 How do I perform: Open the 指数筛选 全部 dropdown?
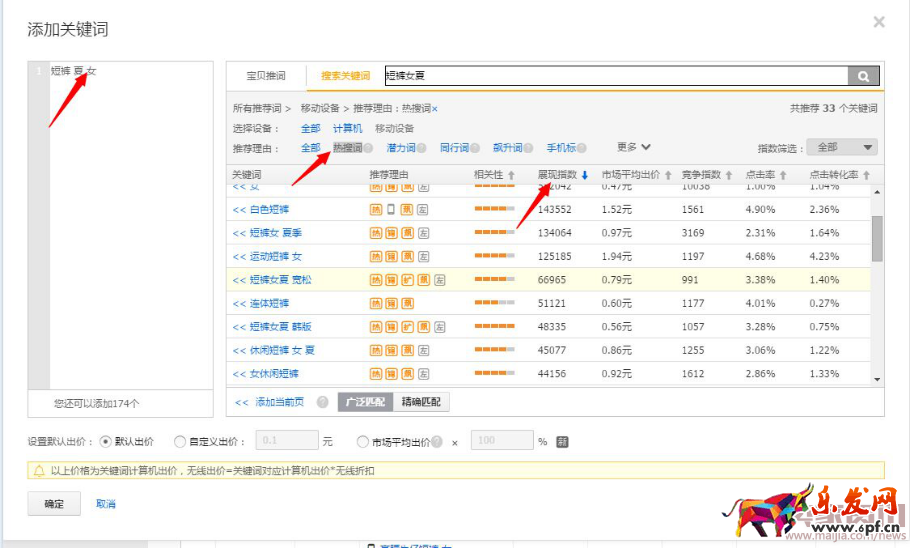coord(842,147)
